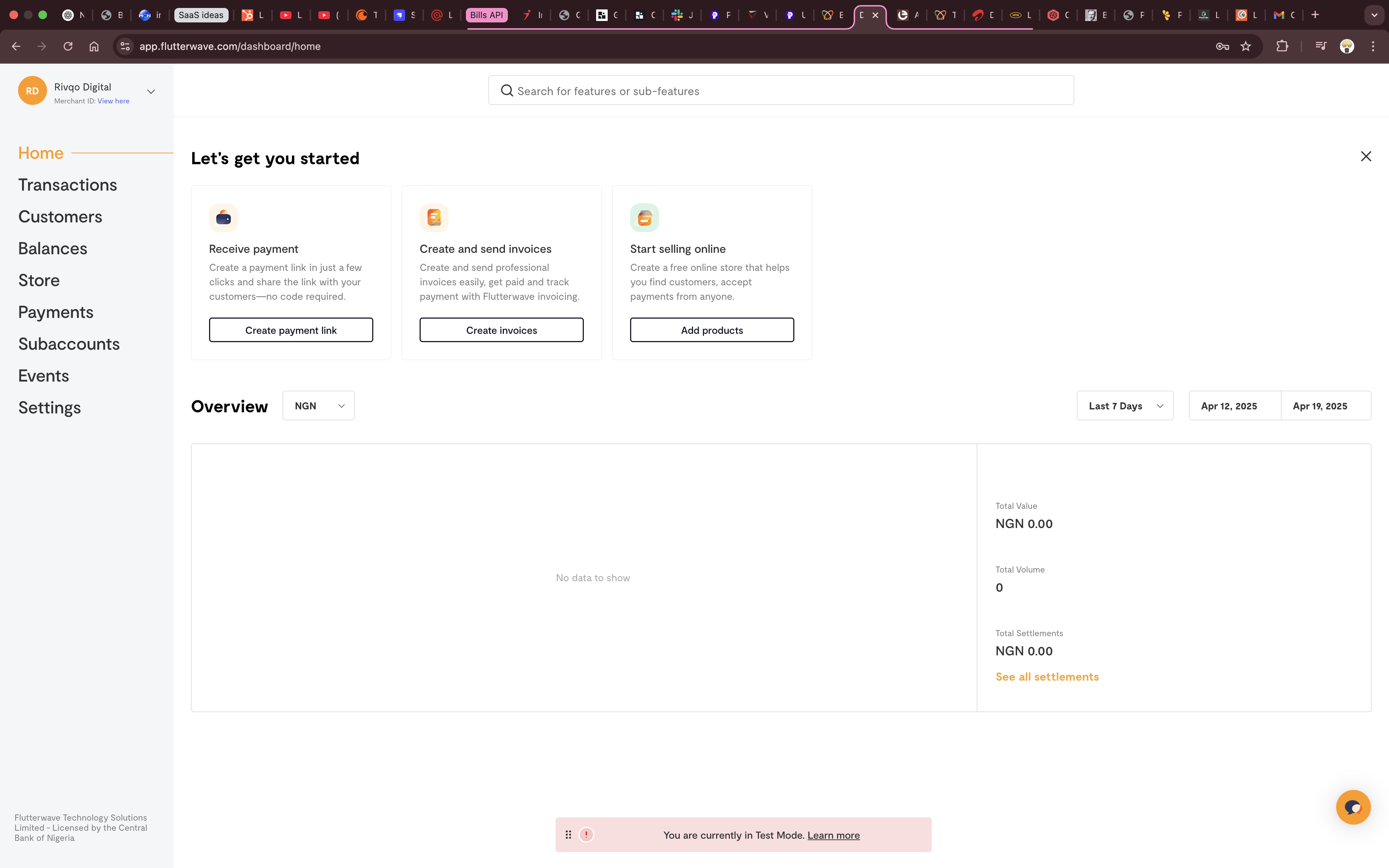
Task: Open Balances in the sidebar
Action: (x=53, y=248)
